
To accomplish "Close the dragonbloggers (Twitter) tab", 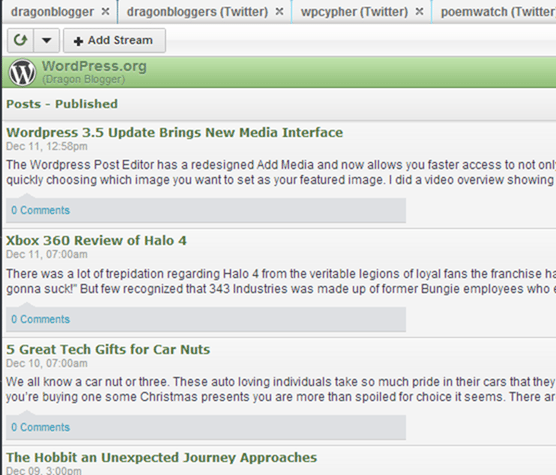I will coord(279,12).
